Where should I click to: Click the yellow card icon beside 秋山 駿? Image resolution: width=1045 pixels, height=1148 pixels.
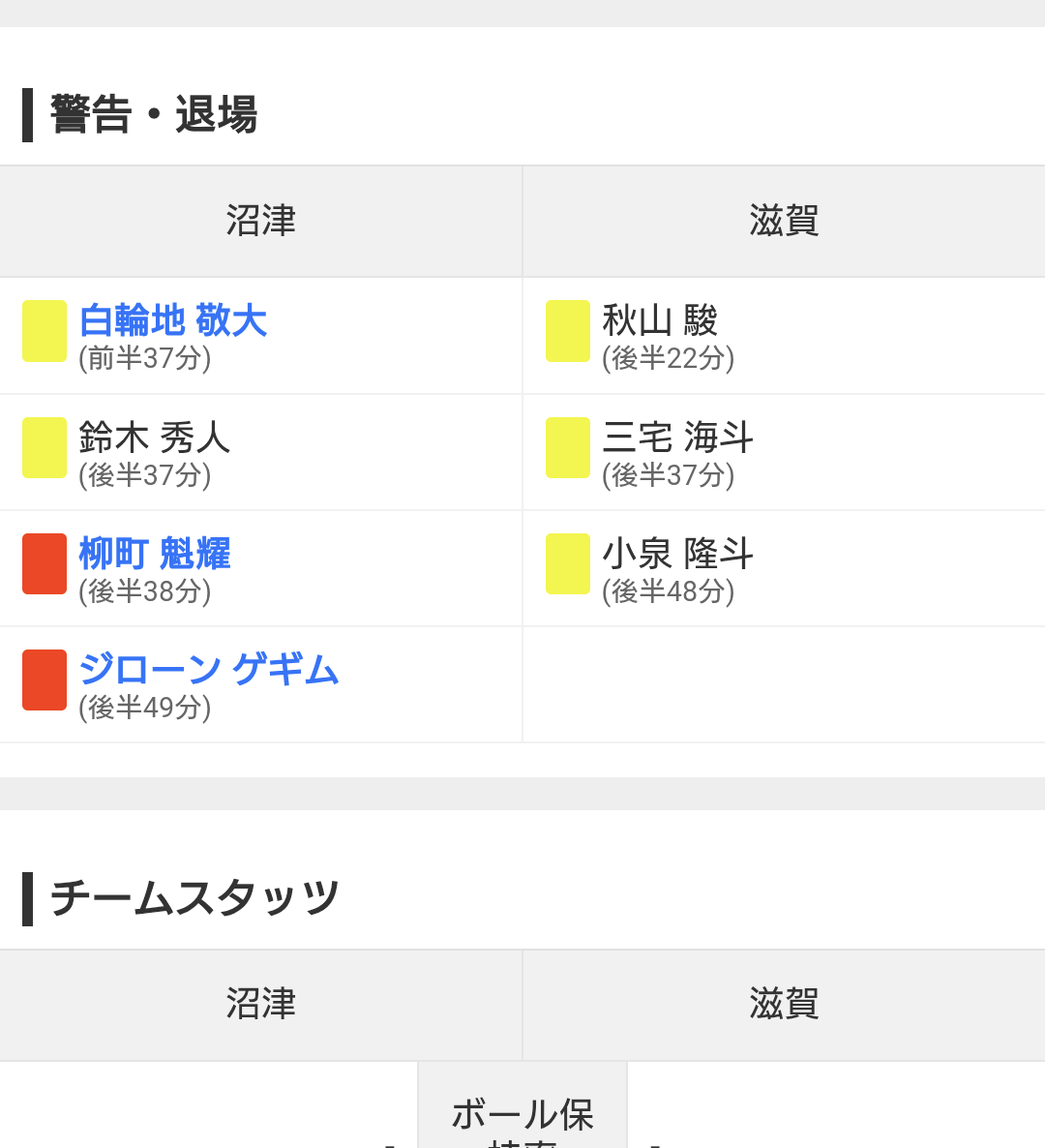568,331
